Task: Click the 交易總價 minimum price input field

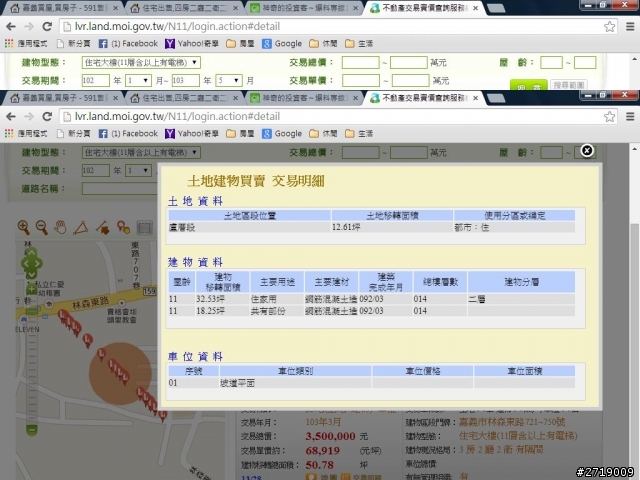Action: click(360, 62)
